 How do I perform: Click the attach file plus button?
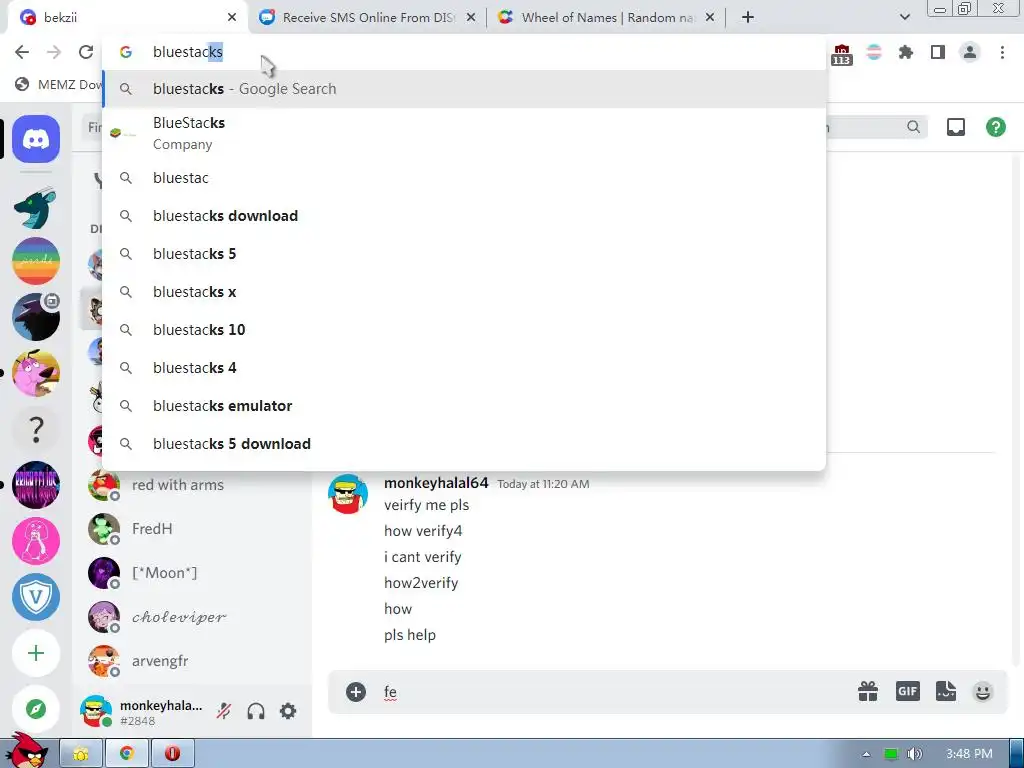pyautogui.click(x=356, y=692)
